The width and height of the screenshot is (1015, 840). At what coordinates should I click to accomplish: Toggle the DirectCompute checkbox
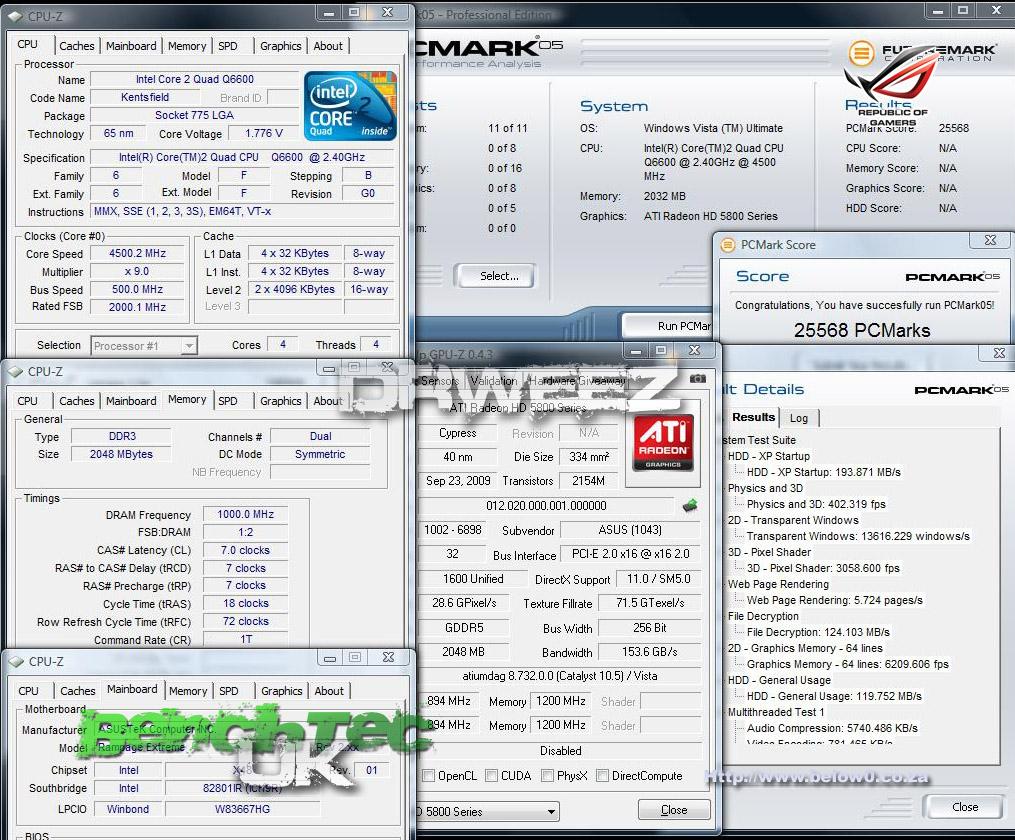[603, 775]
